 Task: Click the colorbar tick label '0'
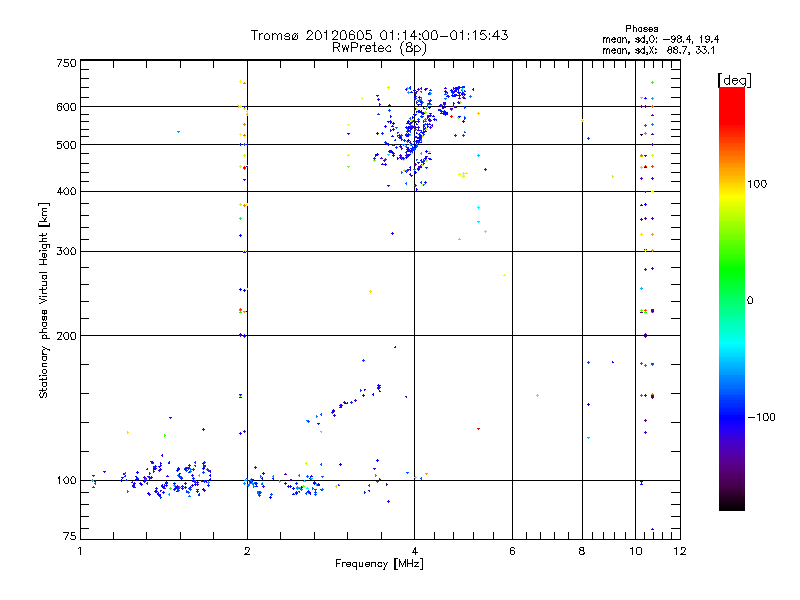[x=750, y=301]
